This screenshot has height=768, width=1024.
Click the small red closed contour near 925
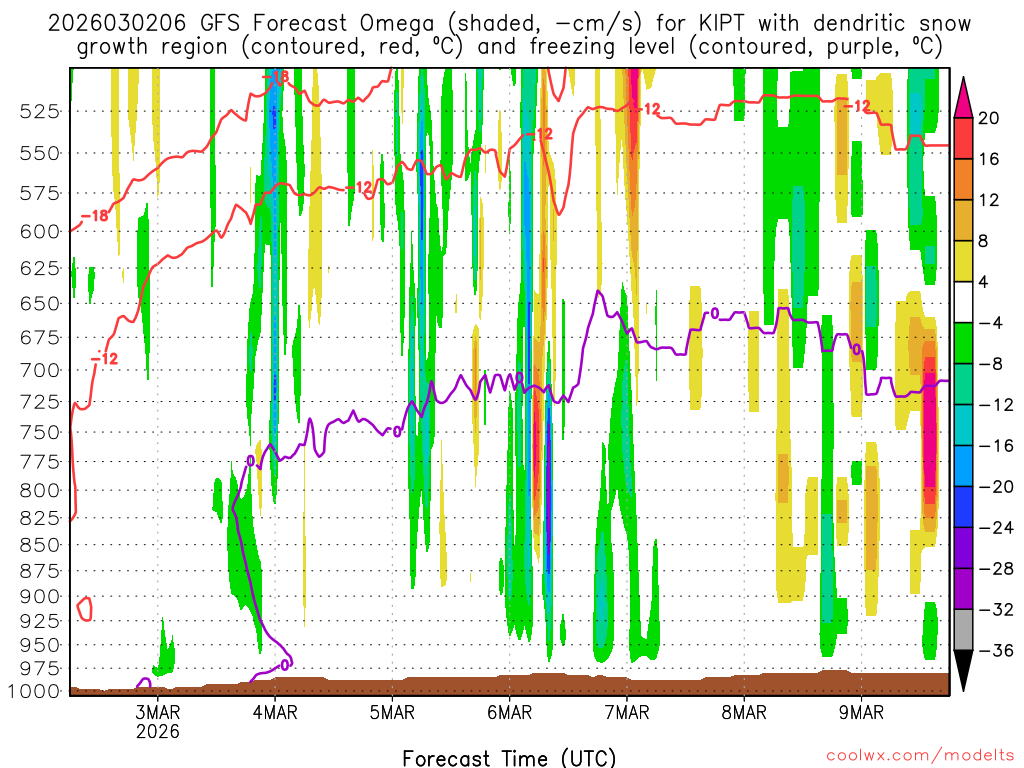pos(84,609)
